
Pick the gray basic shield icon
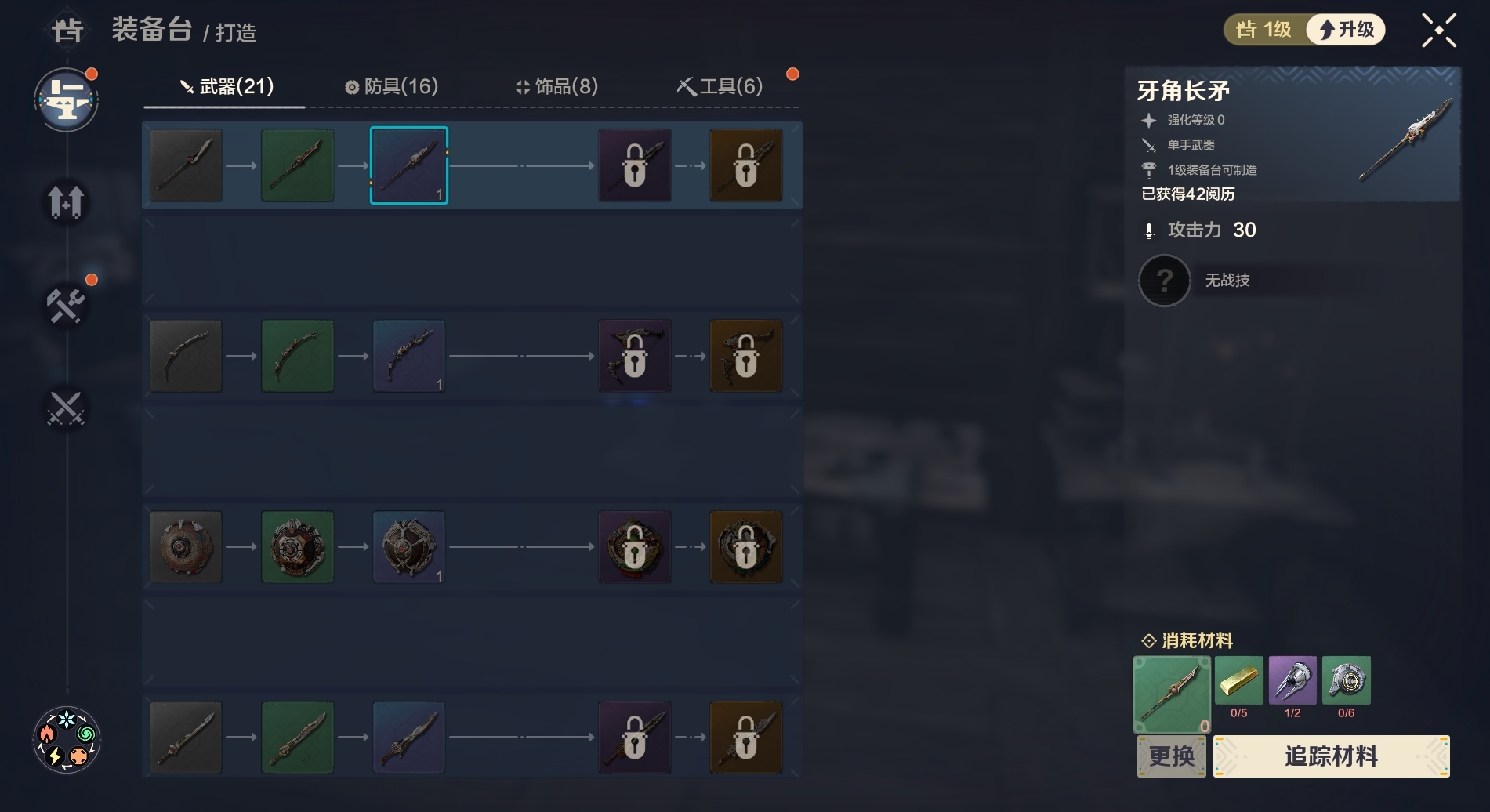click(186, 546)
